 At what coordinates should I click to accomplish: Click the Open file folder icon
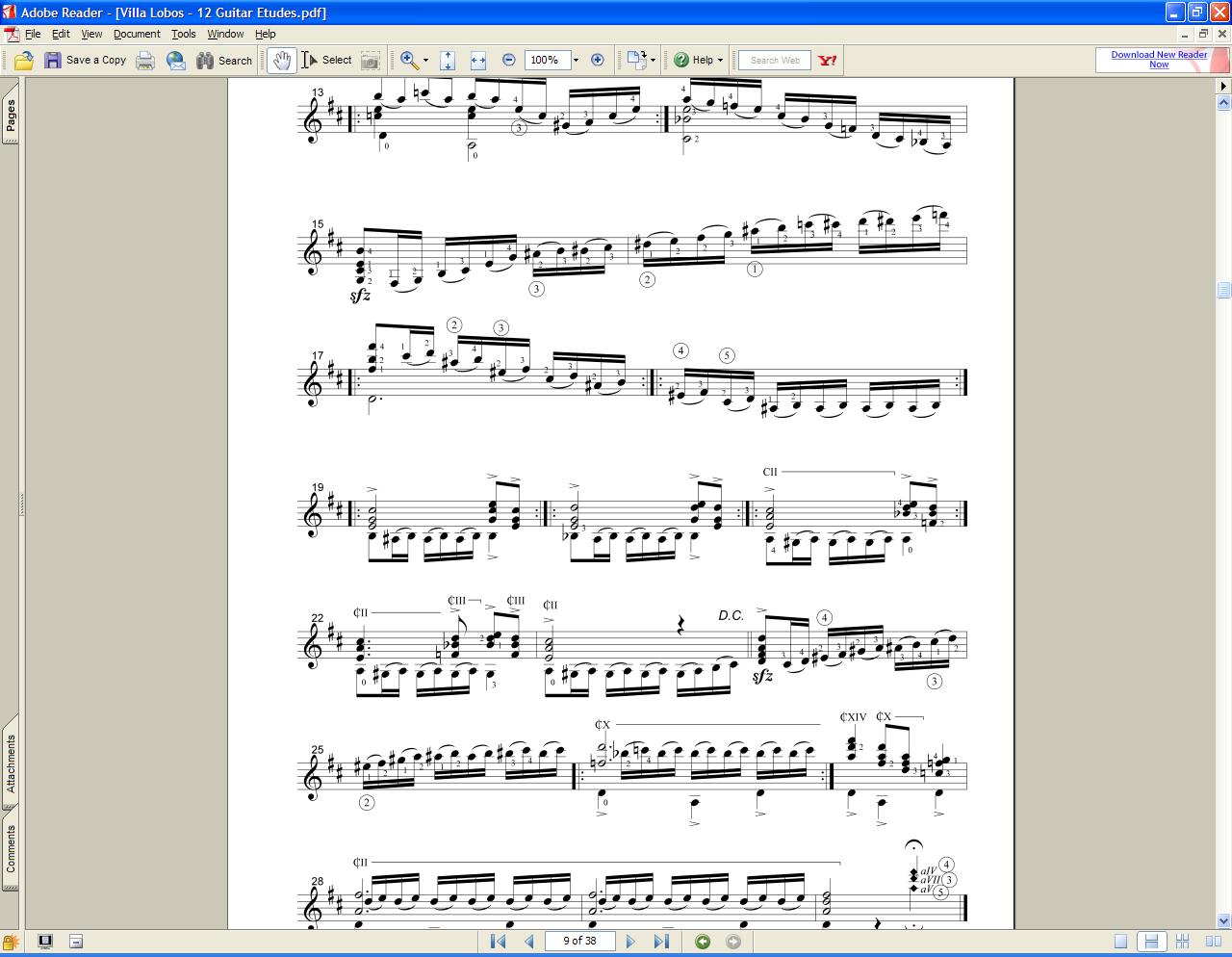24,60
